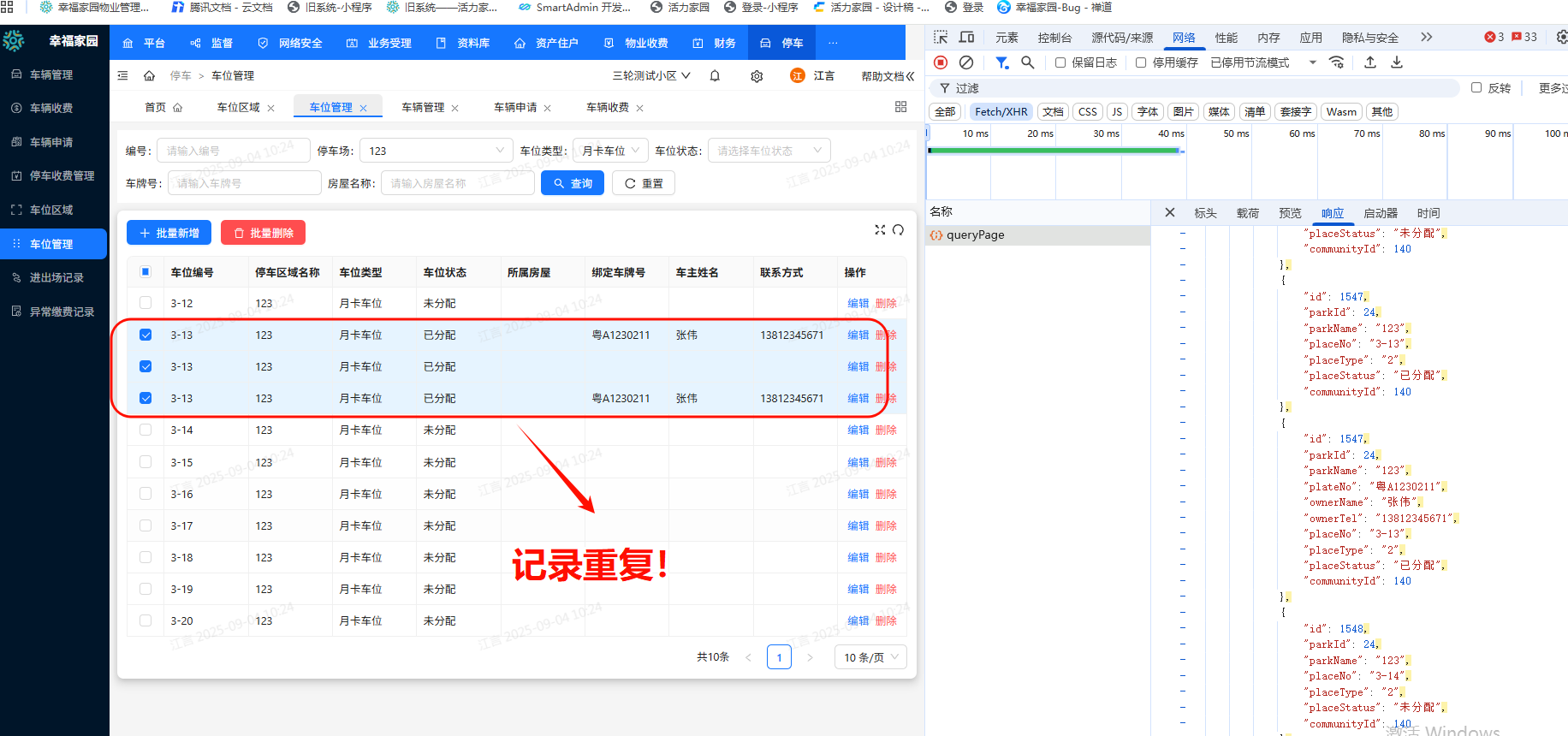Click the fullscreen expand table icon
Screen dimensions: 1568x736
pyautogui.click(x=880, y=229)
